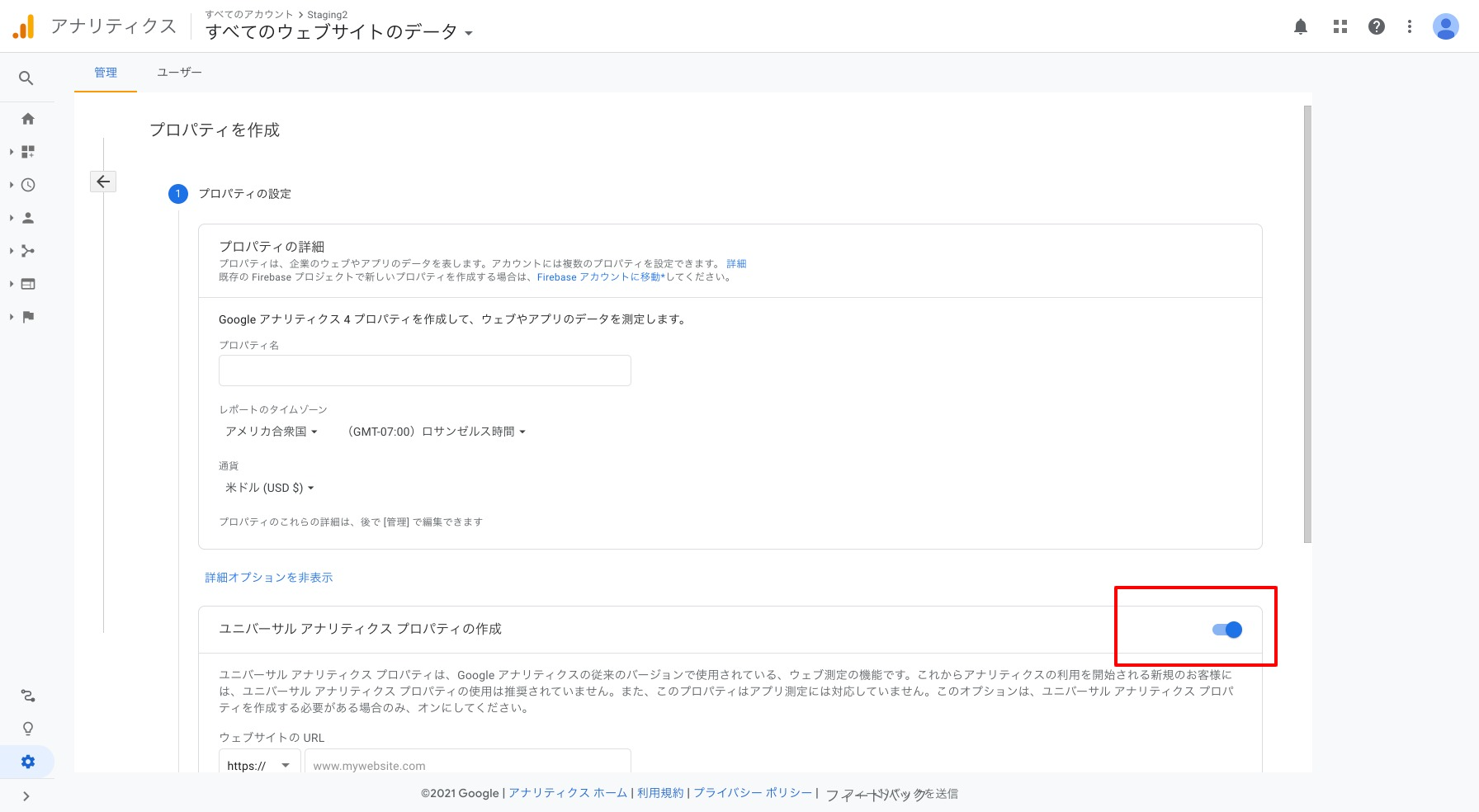Open the Audience person icon reports
Image resolution: width=1479 pixels, height=812 pixels.
[x=28, y=218]
